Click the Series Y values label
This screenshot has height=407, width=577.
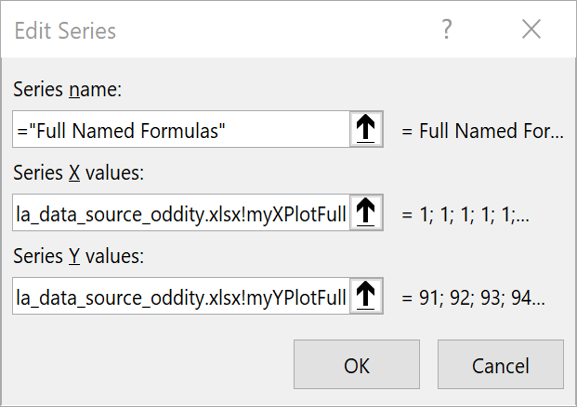tap(78, 256)
